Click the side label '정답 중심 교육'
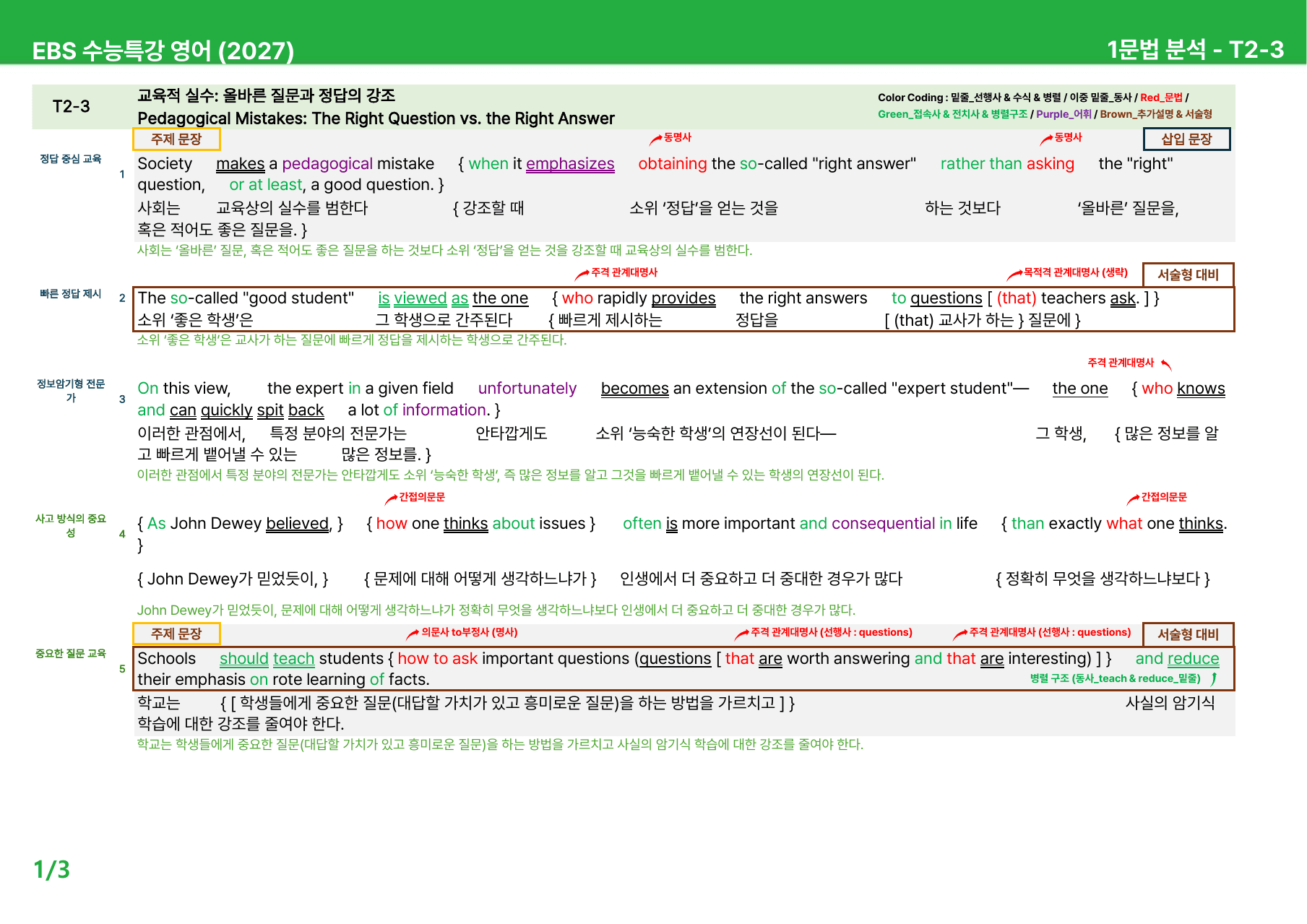The height and width of the screenshot is (924, 1307). (71, 159)
